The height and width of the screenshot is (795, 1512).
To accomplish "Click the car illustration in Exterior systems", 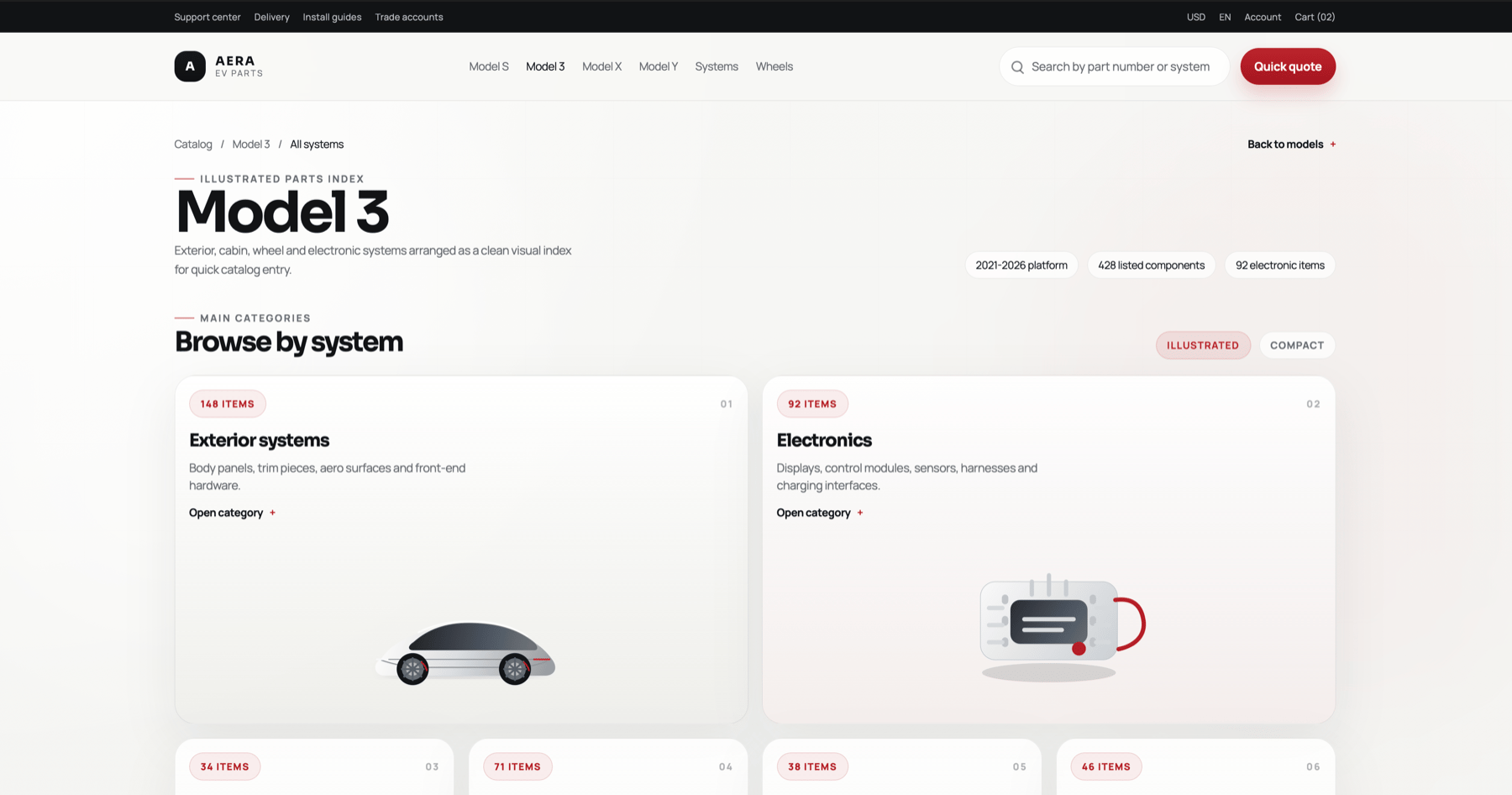I will point(465,653).
